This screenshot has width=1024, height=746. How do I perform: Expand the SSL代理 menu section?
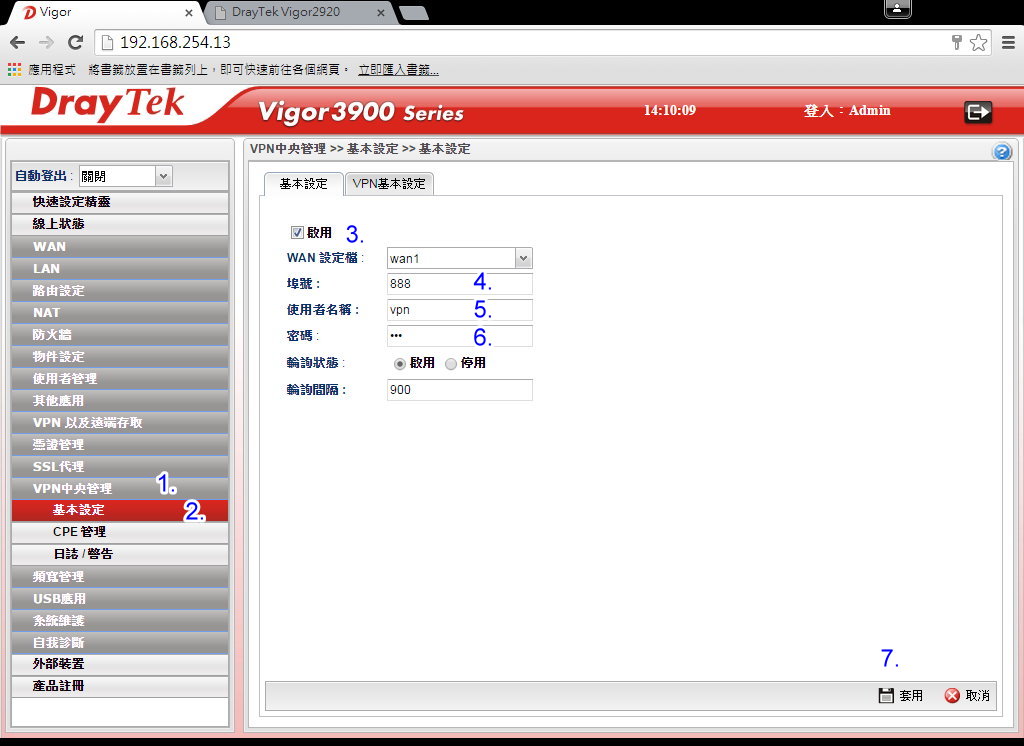(120, 466)
